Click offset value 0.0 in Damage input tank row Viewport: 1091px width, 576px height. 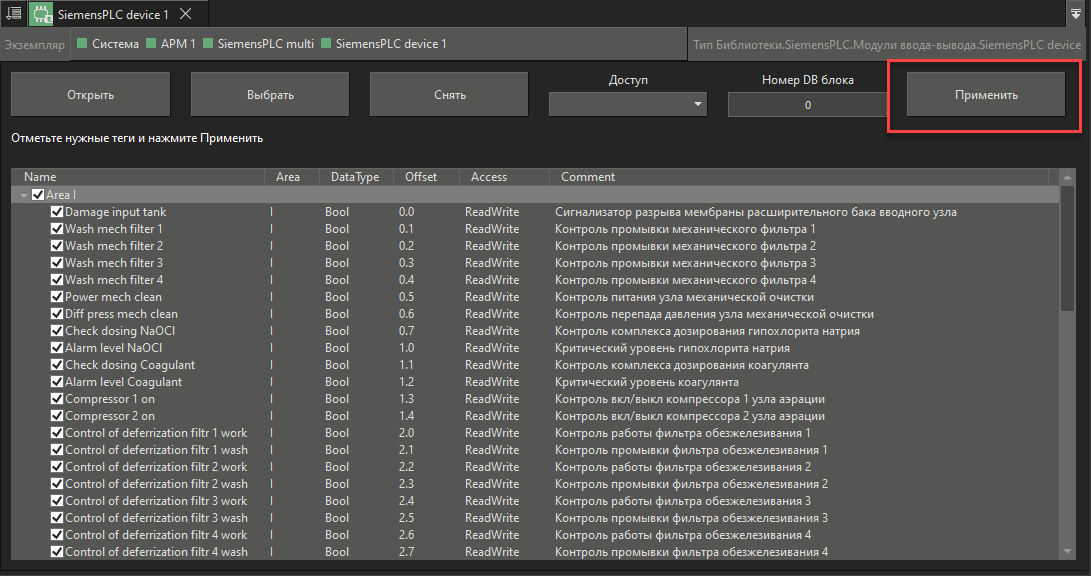(406, 212)
